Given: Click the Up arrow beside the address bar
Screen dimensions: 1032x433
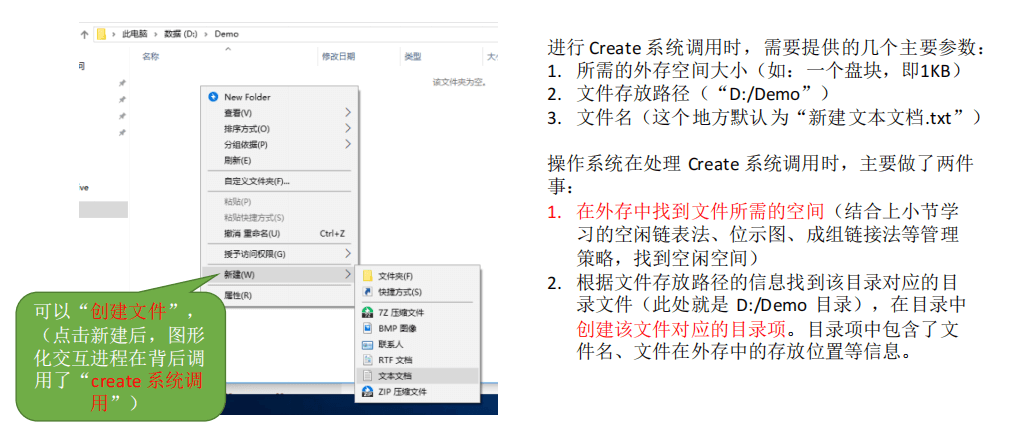Looking at the screenshot, I should click(84, 34).
